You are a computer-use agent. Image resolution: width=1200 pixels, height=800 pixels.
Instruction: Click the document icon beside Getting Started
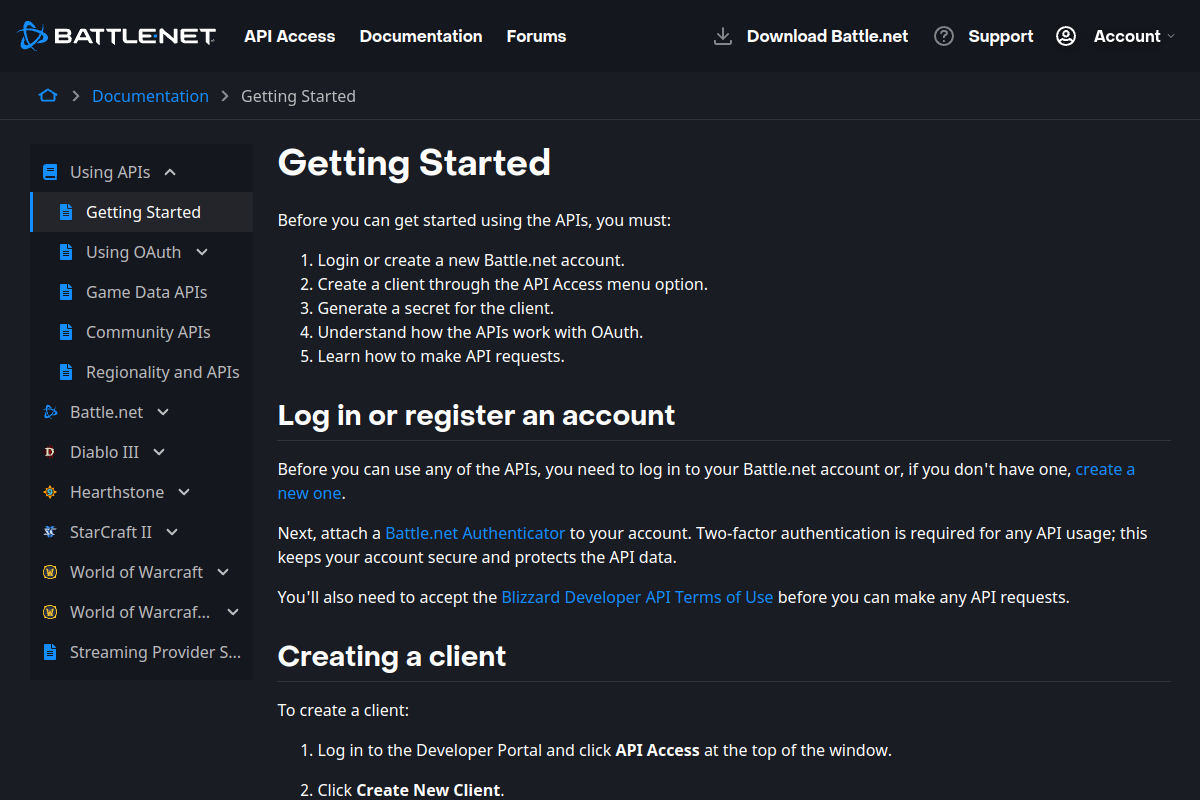click(66, 212)
